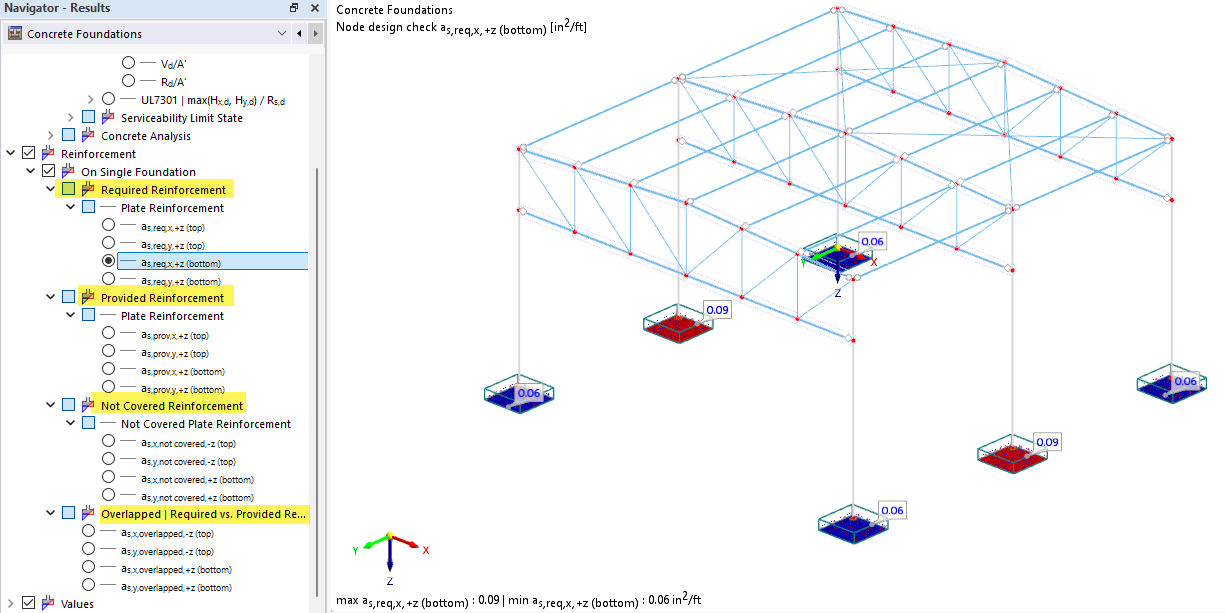Click the Overlapped Required vs. Provided icon

click(86, 512)
